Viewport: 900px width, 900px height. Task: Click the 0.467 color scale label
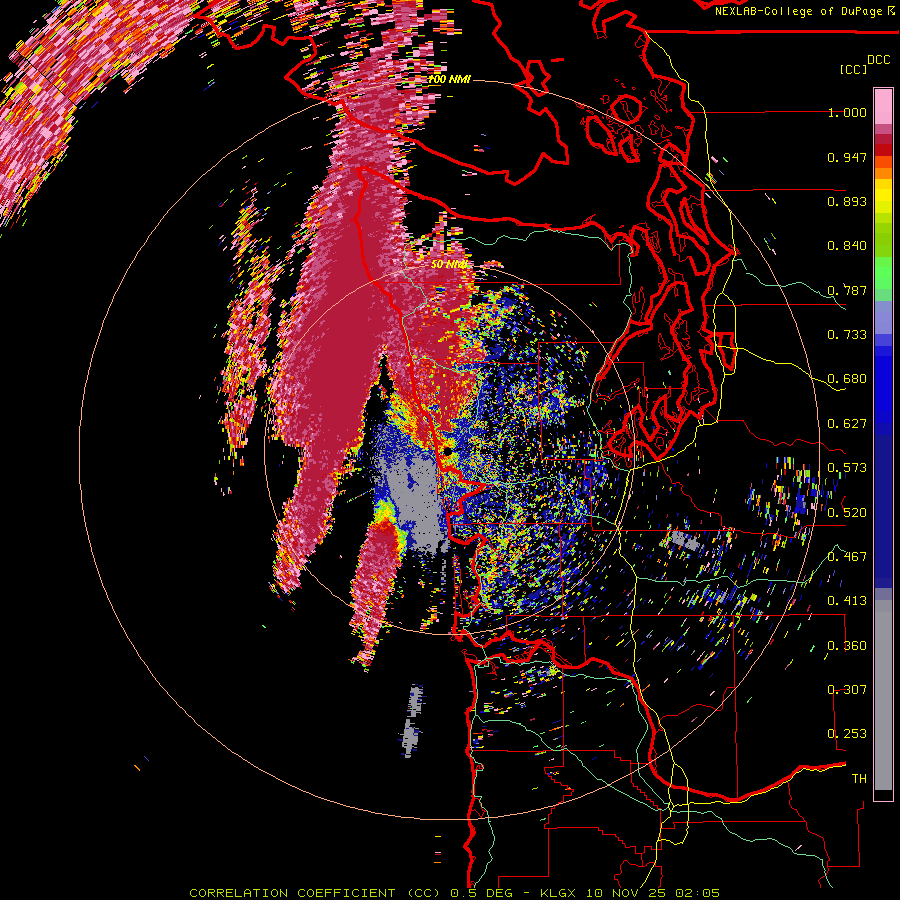[x=847, y=556]
